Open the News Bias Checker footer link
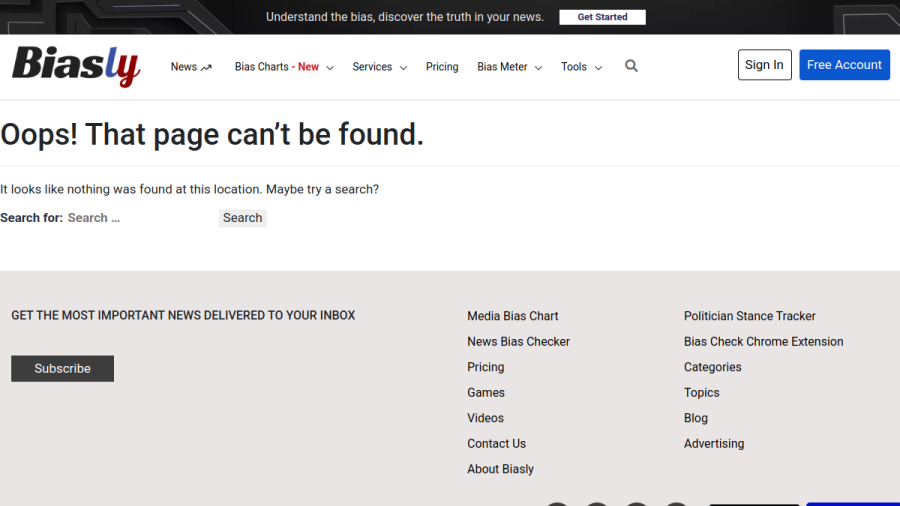The height and width of the screenshot is (506, 900). [518, 341]
